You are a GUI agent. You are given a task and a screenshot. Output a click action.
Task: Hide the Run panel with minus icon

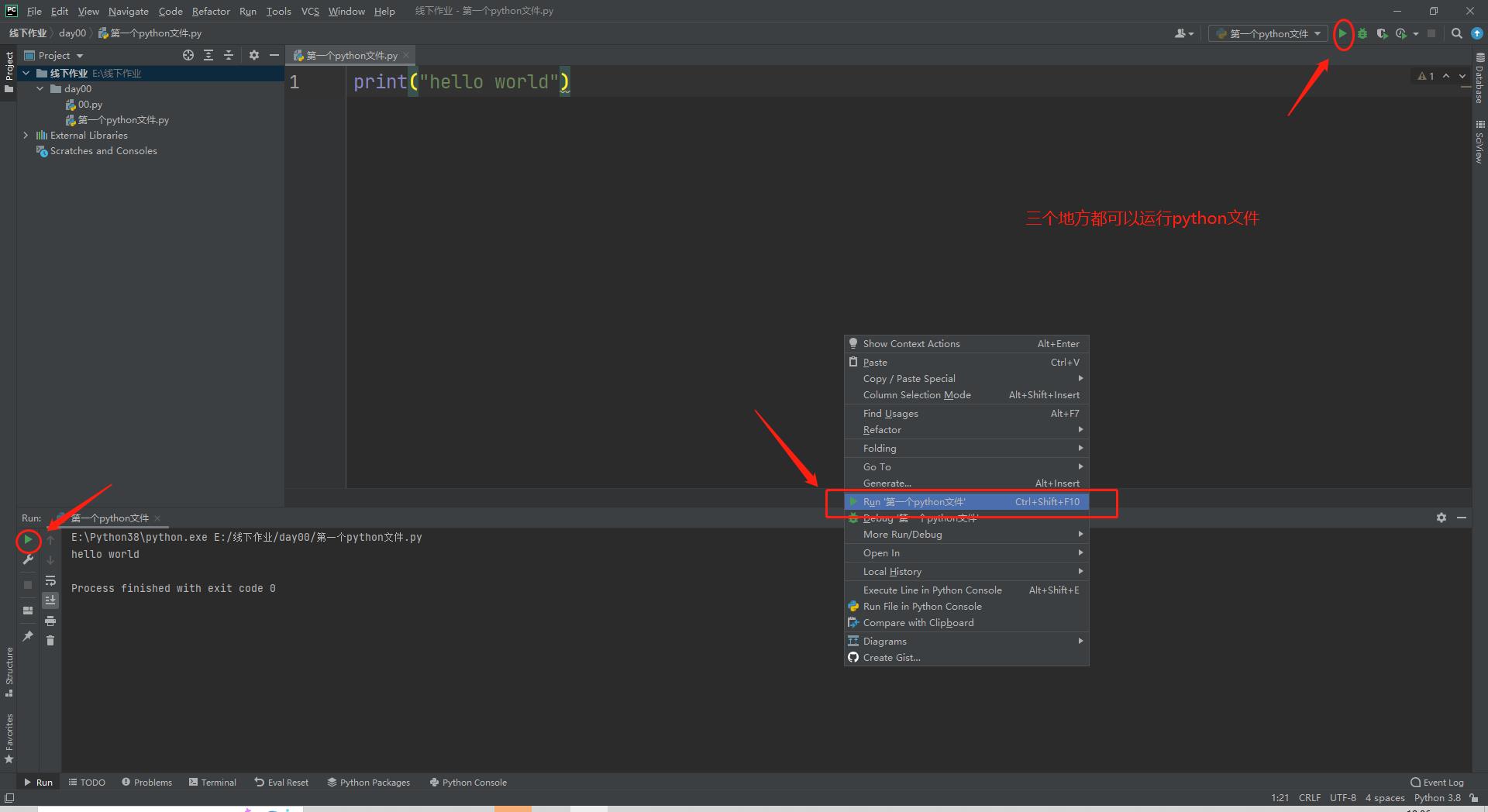[x=1462, y=518]
